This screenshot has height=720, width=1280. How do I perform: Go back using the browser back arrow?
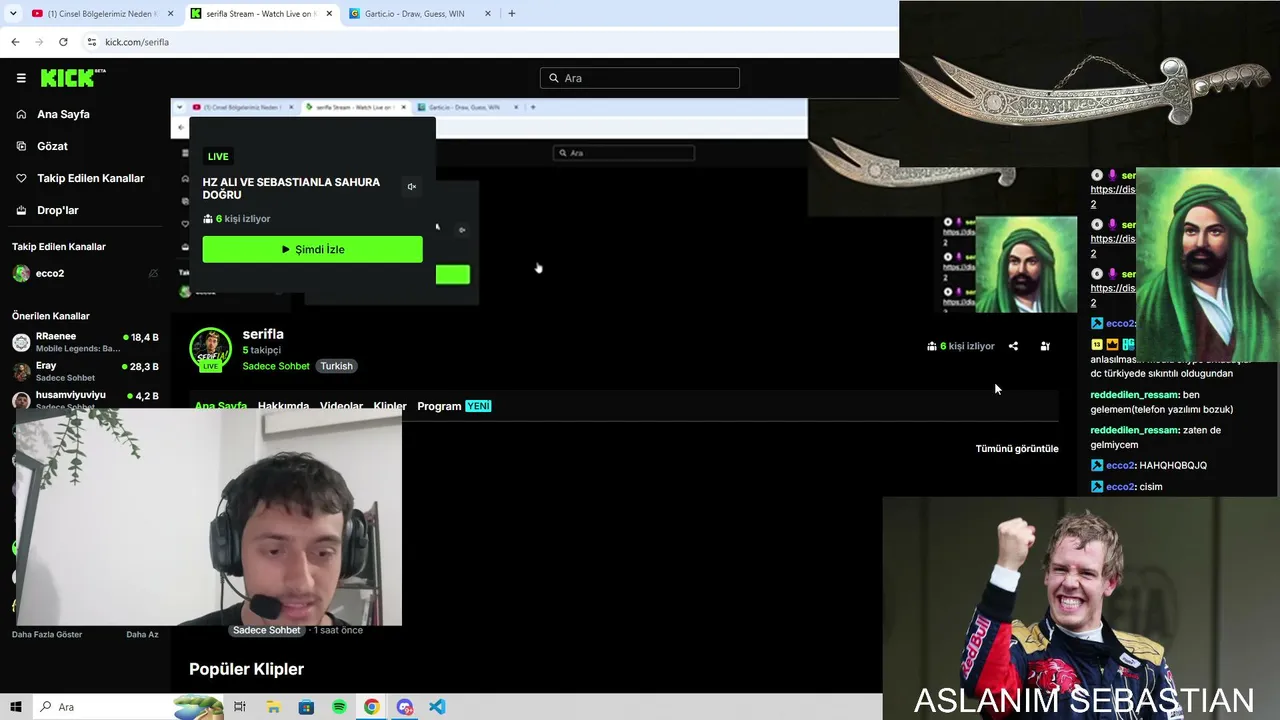15,42
